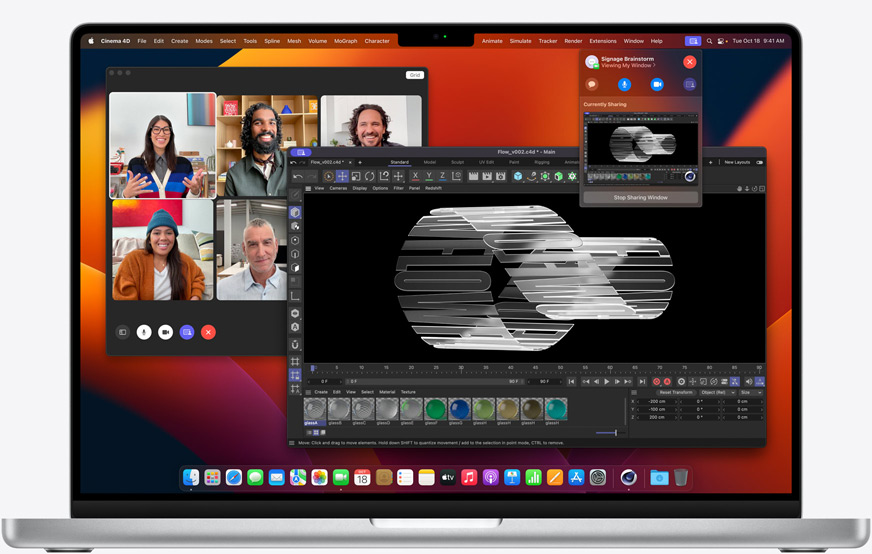This screenshot has width=872, height=554.
Task: Open Safari from the Dock
Action: 234,477
